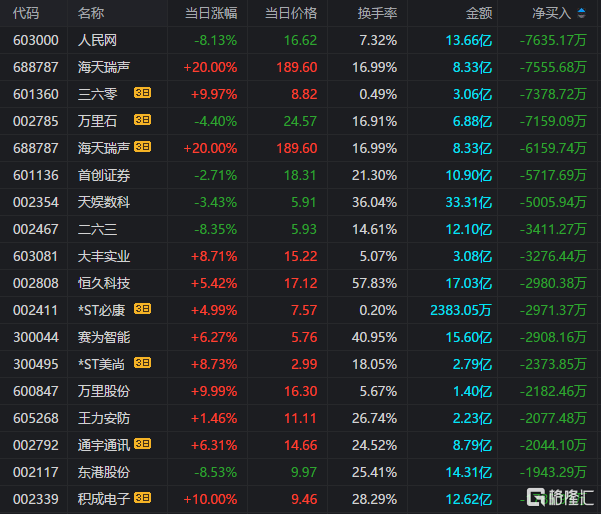Click the 2383.05万 amount for *ST必康
The image size is (601, 514).
[461, 310]
